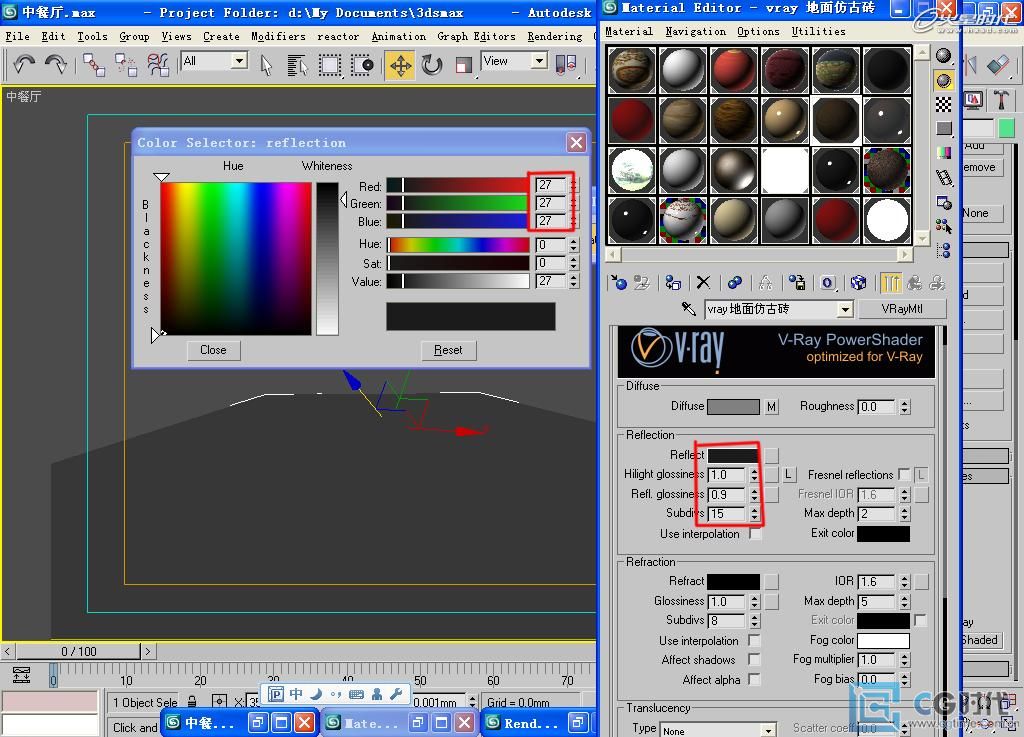
Task: Click the Undo arrow in main toolbar
Action: coord(24,64)
